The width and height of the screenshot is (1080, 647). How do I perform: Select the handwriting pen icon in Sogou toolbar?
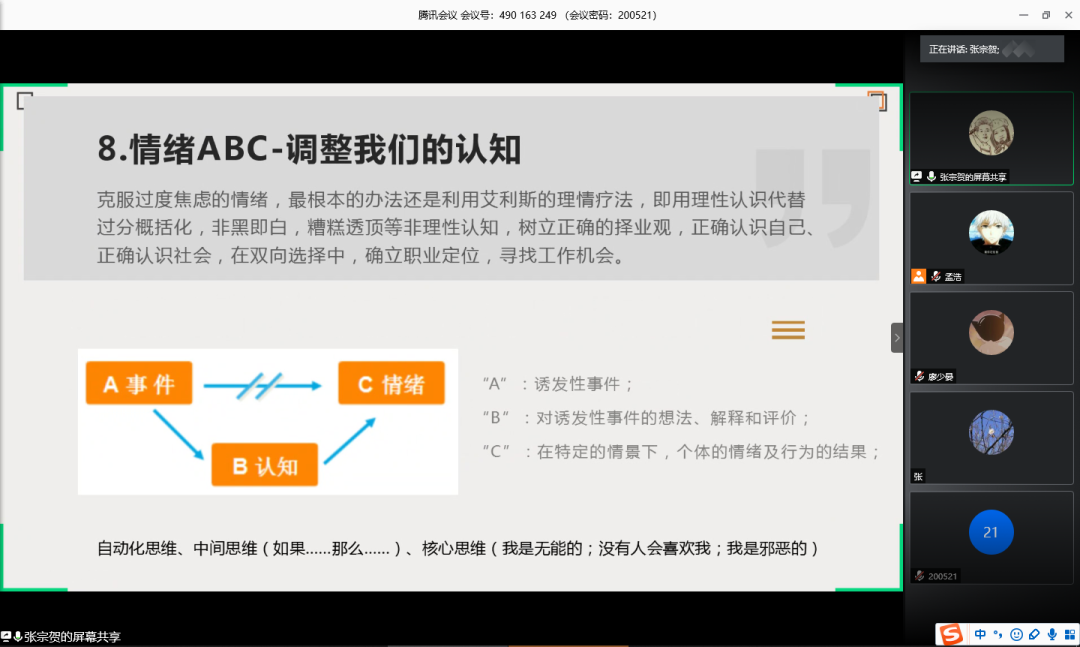click(x=1035, y=634)
